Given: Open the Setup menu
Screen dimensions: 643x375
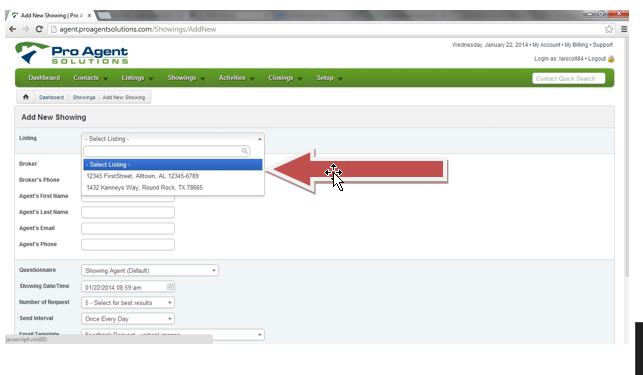Looking at the screenshot, I should pos(329,78).
